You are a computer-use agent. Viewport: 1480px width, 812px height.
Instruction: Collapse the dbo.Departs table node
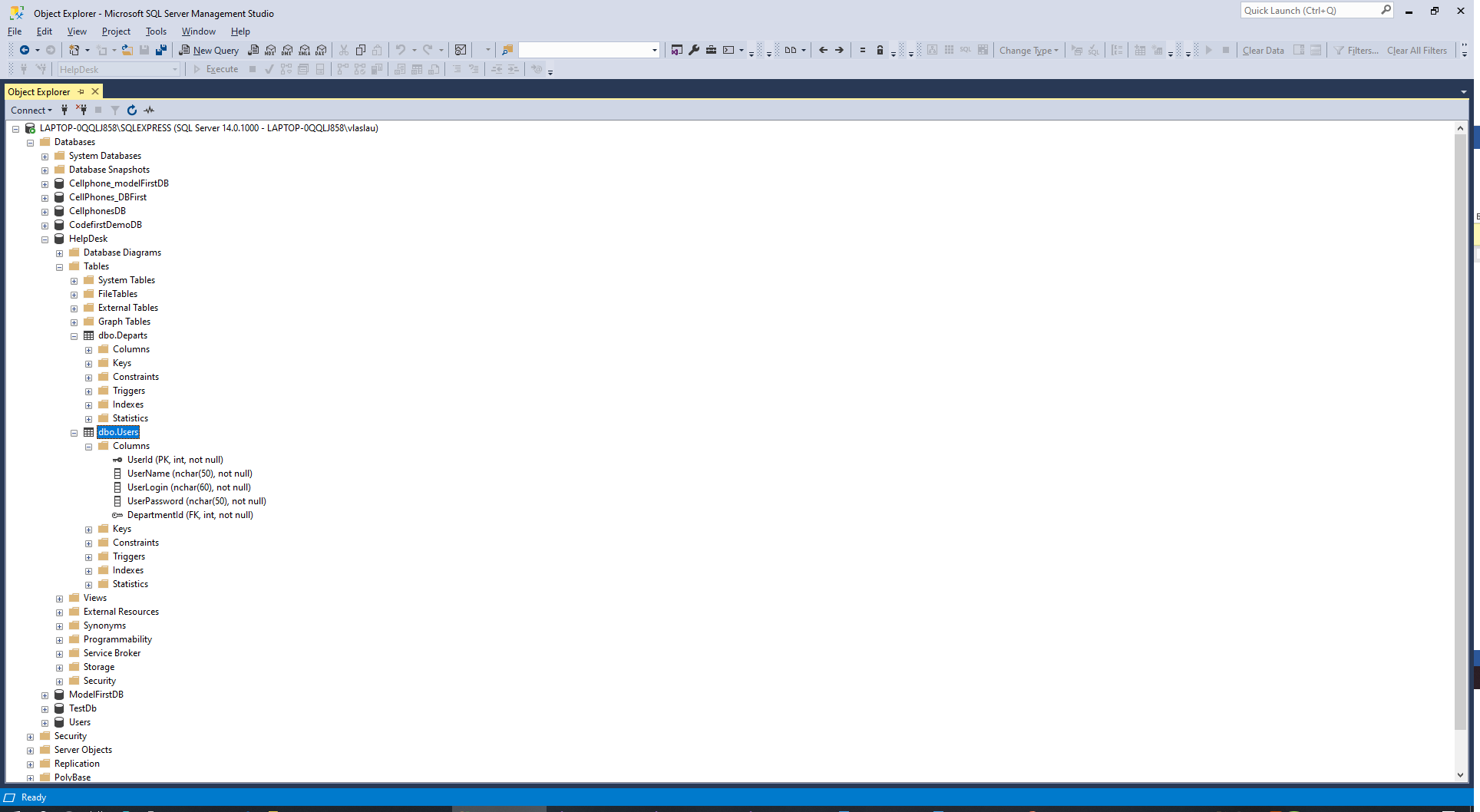coord(74,336)
